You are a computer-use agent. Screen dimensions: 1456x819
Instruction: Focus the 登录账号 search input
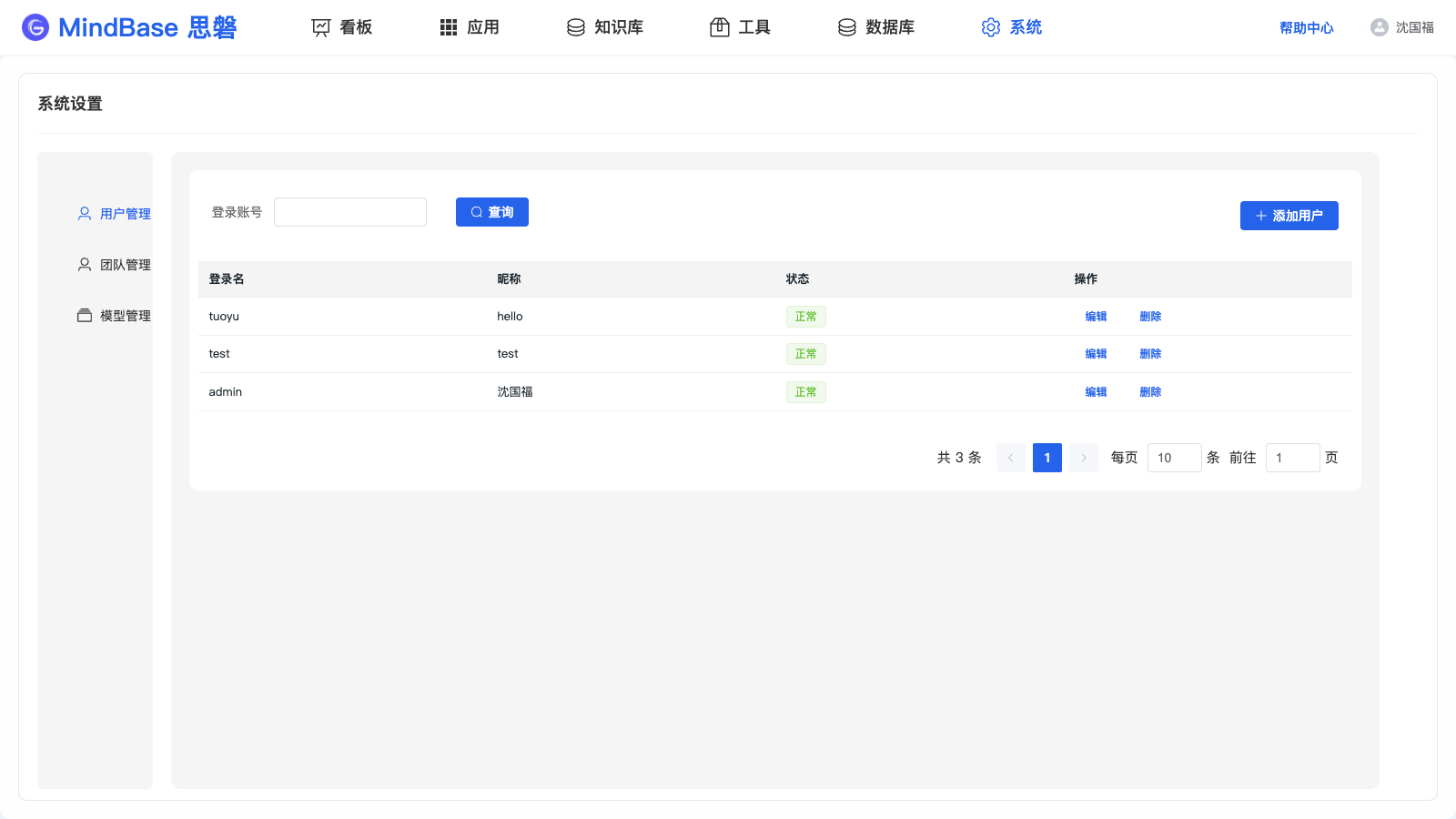pyautogui.click(x=350, y=212)
